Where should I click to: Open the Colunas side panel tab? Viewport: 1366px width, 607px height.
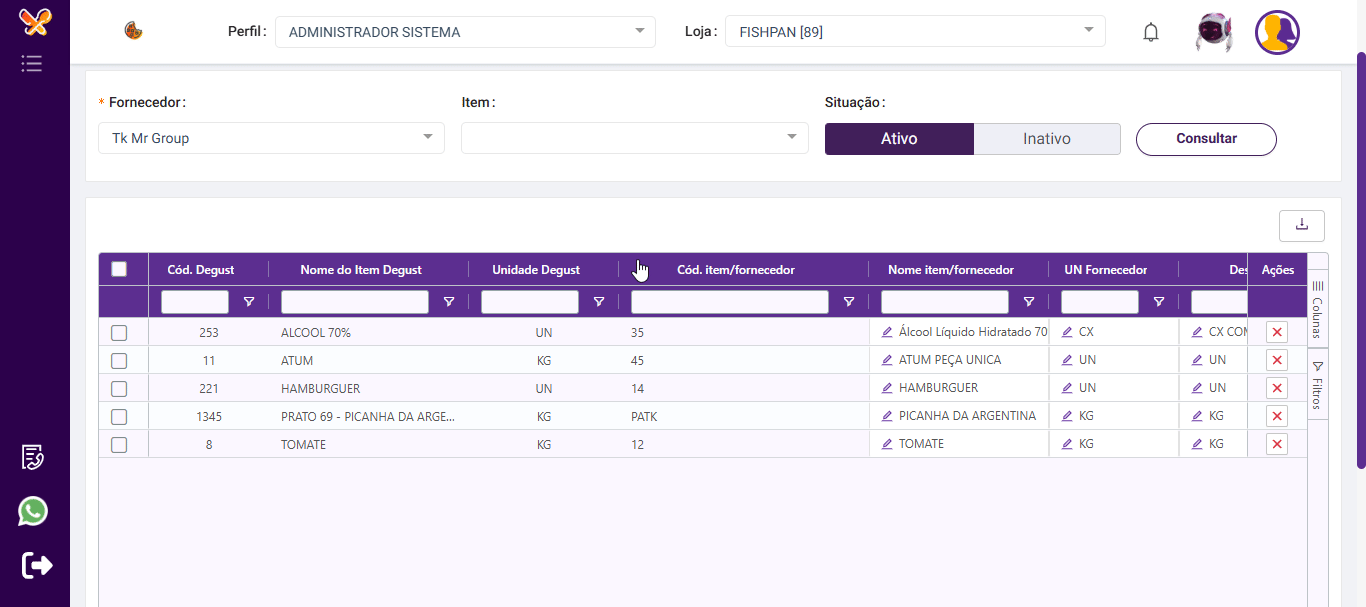(x=1317, y=311)
